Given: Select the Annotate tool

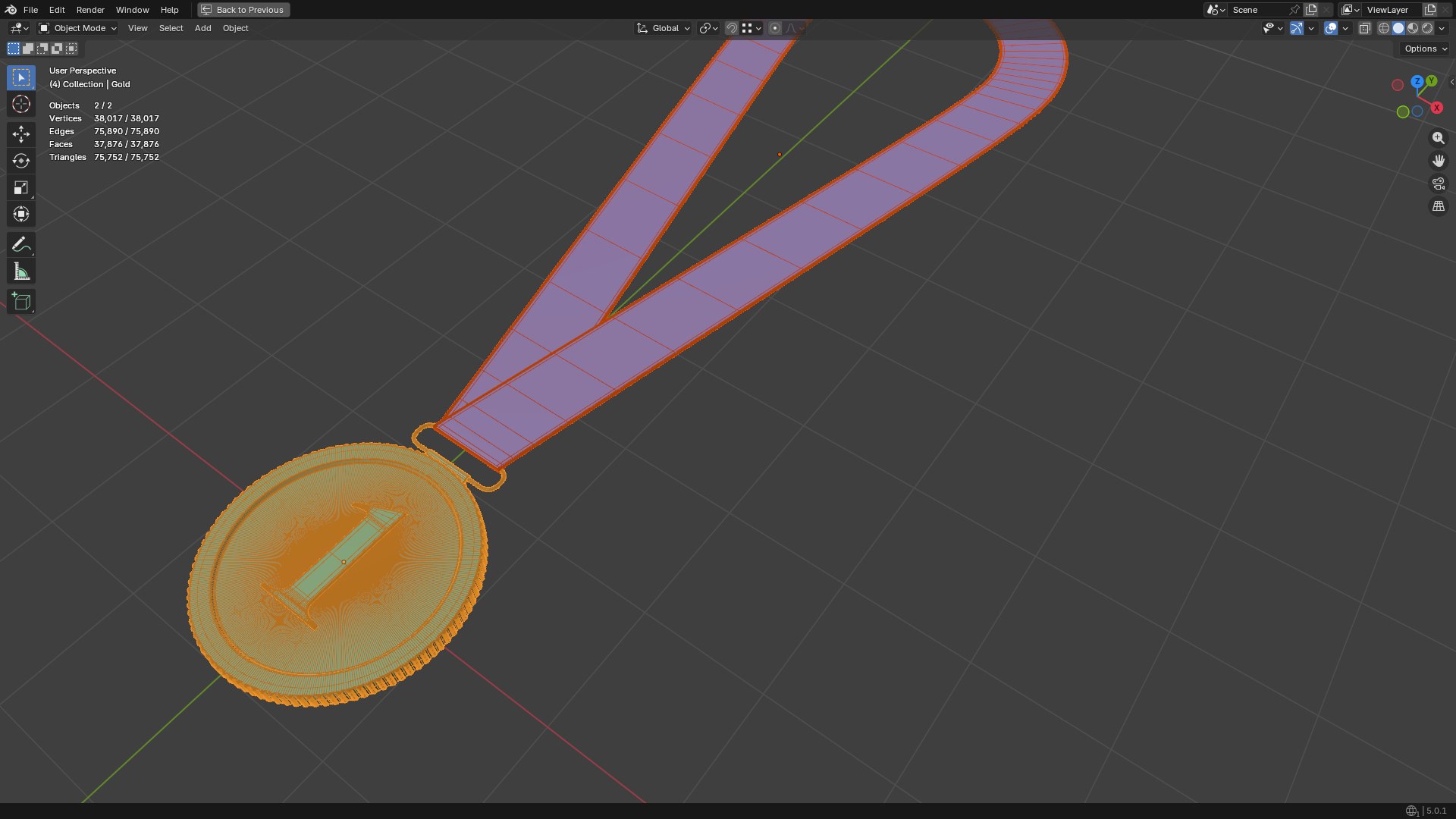Looking at the screenshot, I should pyautogui.click(x=21, y=244).
